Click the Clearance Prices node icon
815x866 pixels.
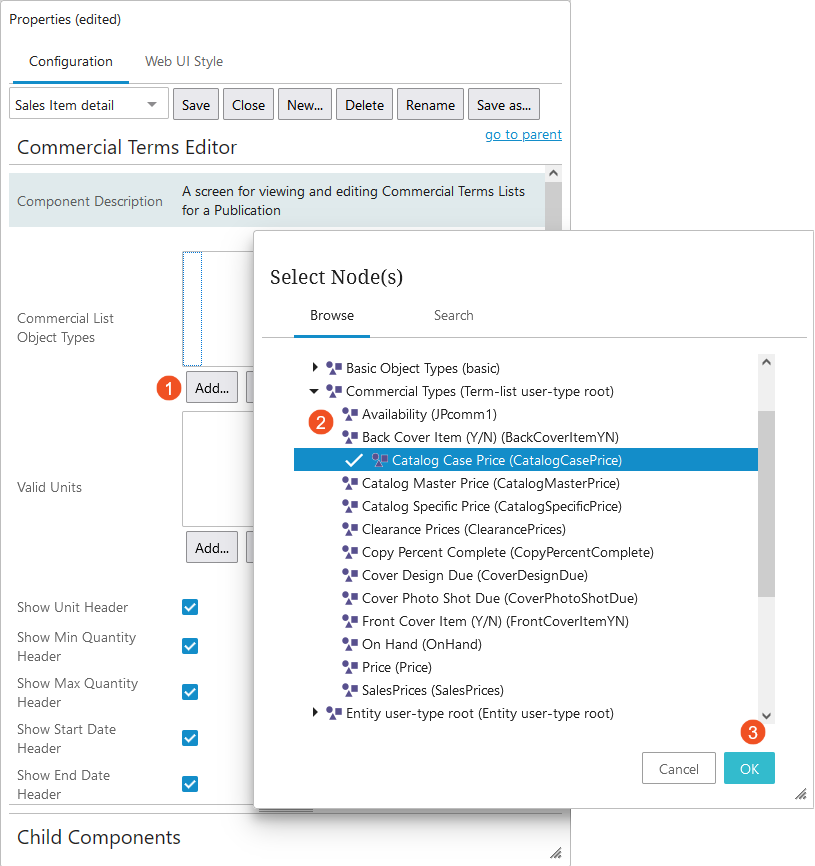tap(350, 529)
